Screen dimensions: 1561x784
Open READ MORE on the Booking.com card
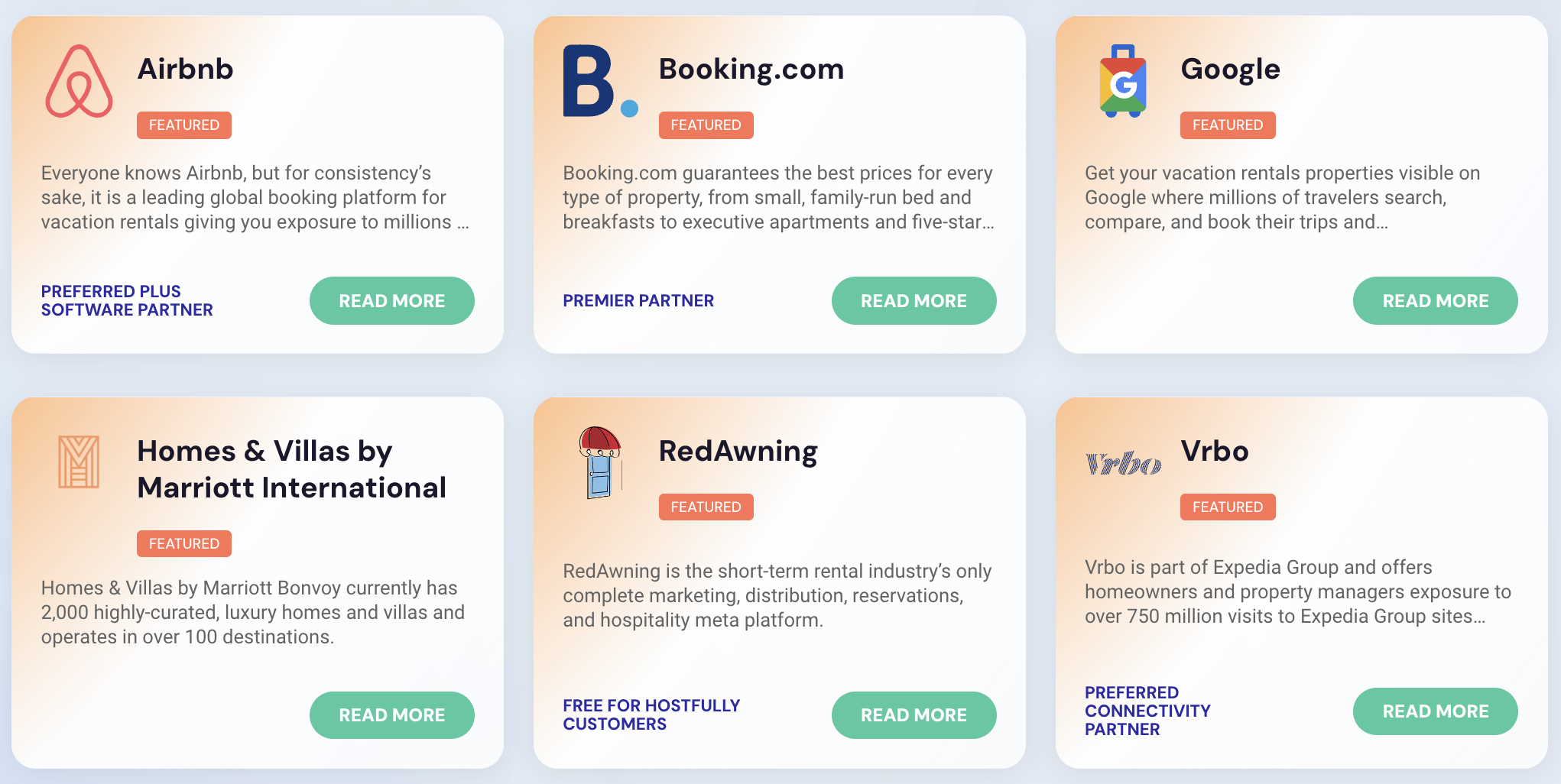[914, 300]
